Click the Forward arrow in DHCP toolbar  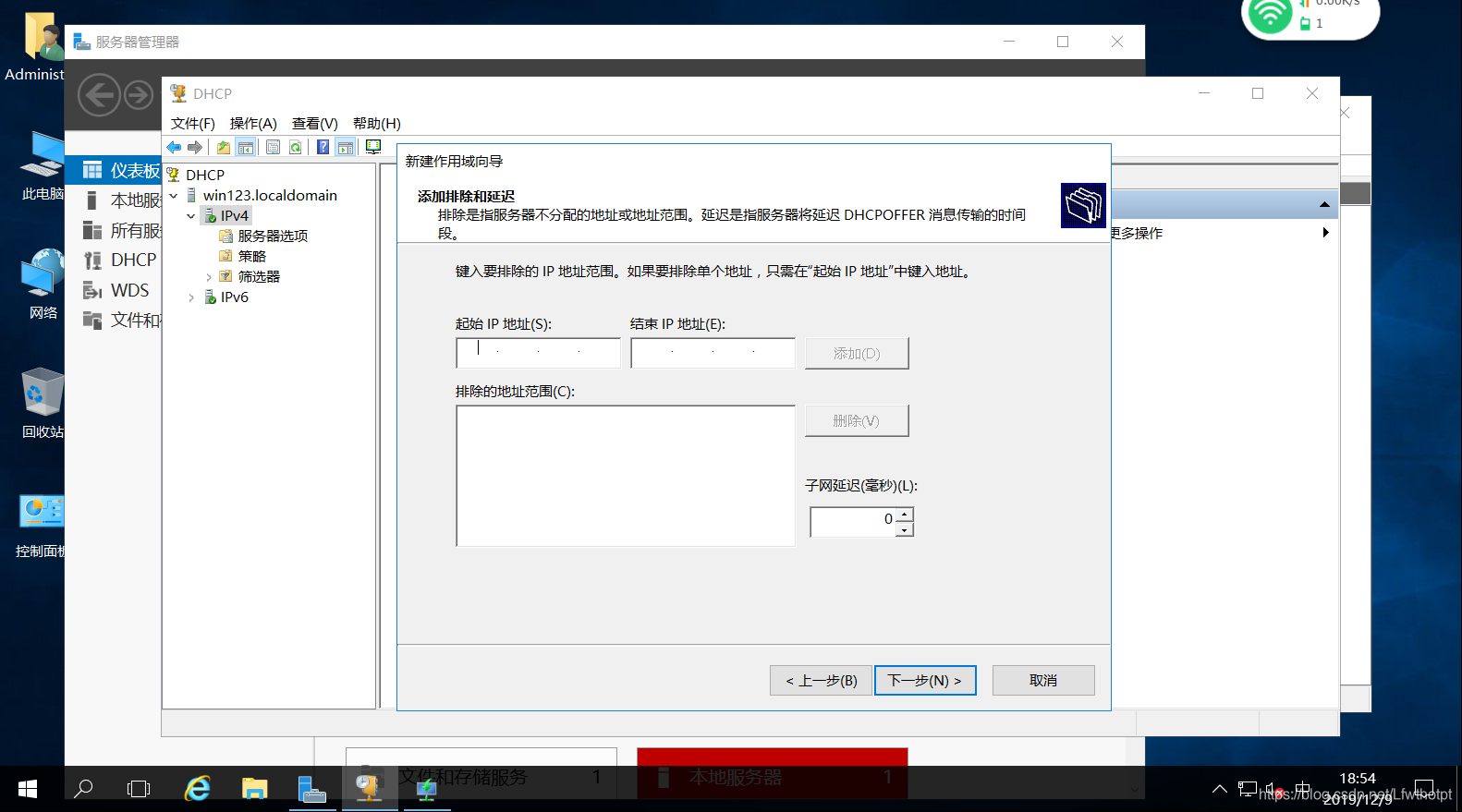tap(195, 147)
